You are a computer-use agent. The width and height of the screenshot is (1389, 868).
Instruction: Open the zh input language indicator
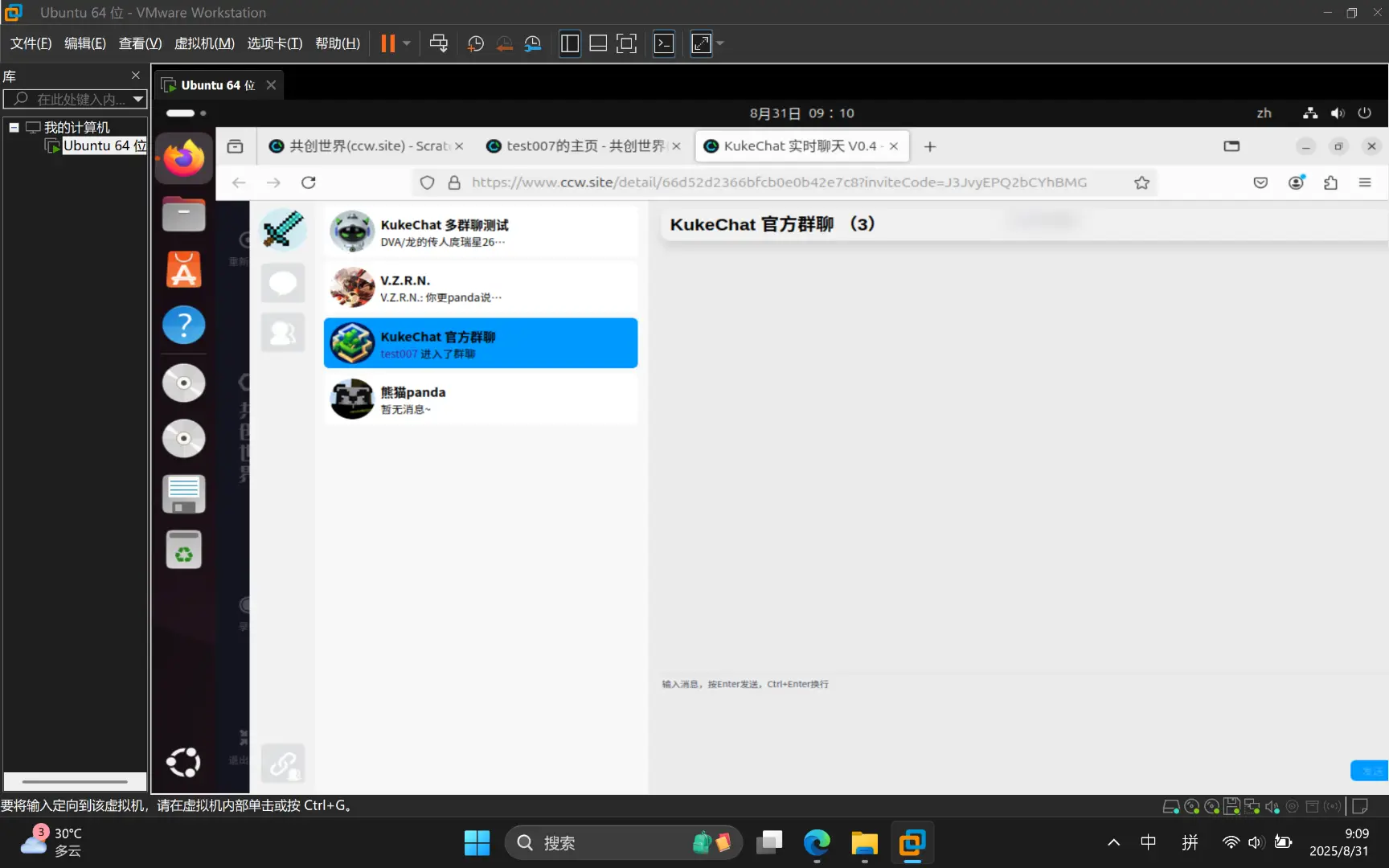tap(1264, 113)
